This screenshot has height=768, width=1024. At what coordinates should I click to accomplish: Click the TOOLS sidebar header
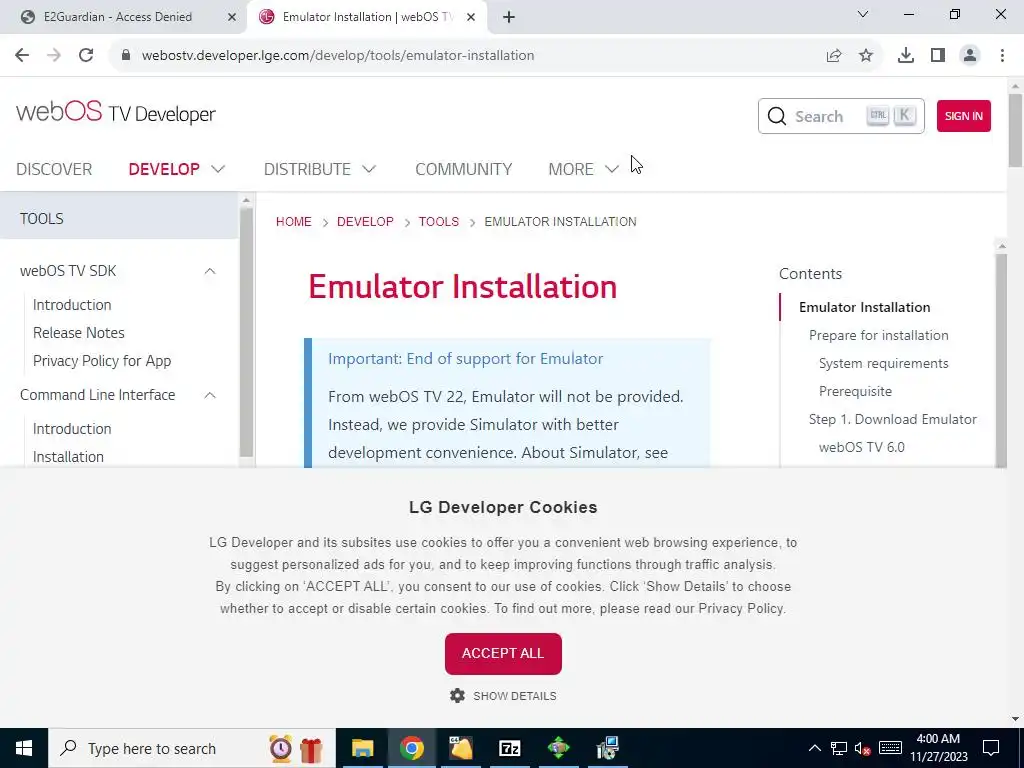[120, 218]
